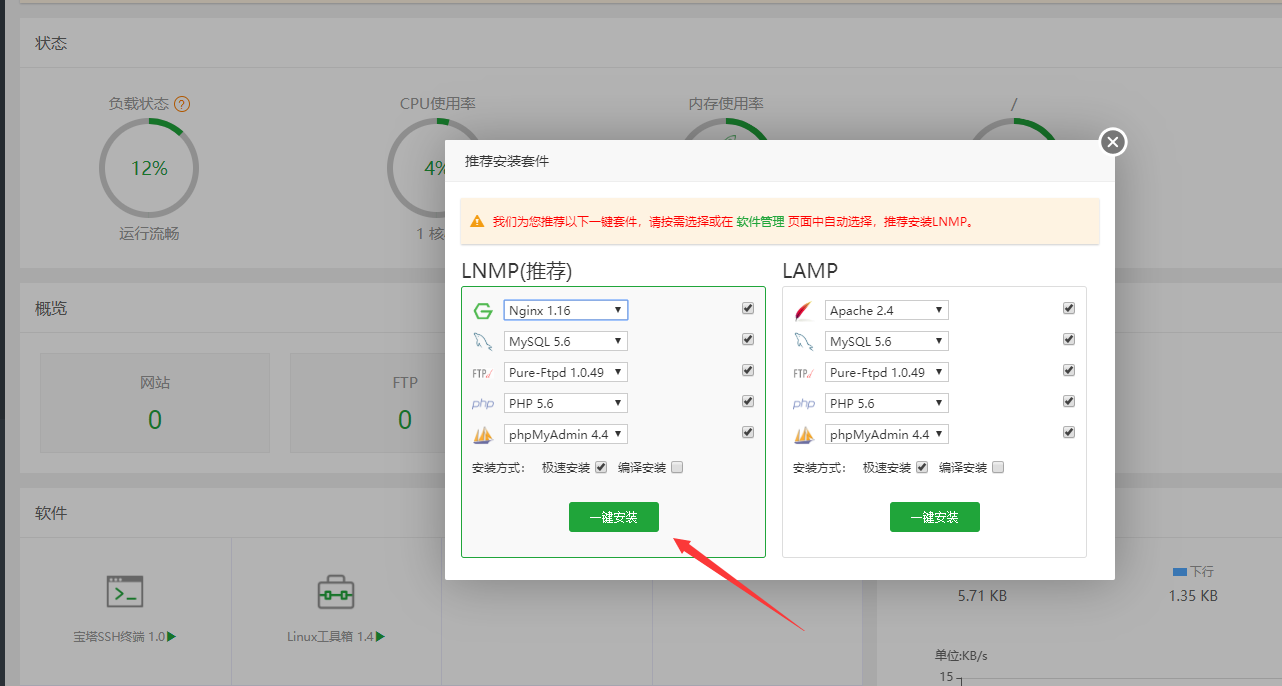Click the 单位:KB/s chart label
This screenshot has width=1282, height=686.
pos(963,655)
